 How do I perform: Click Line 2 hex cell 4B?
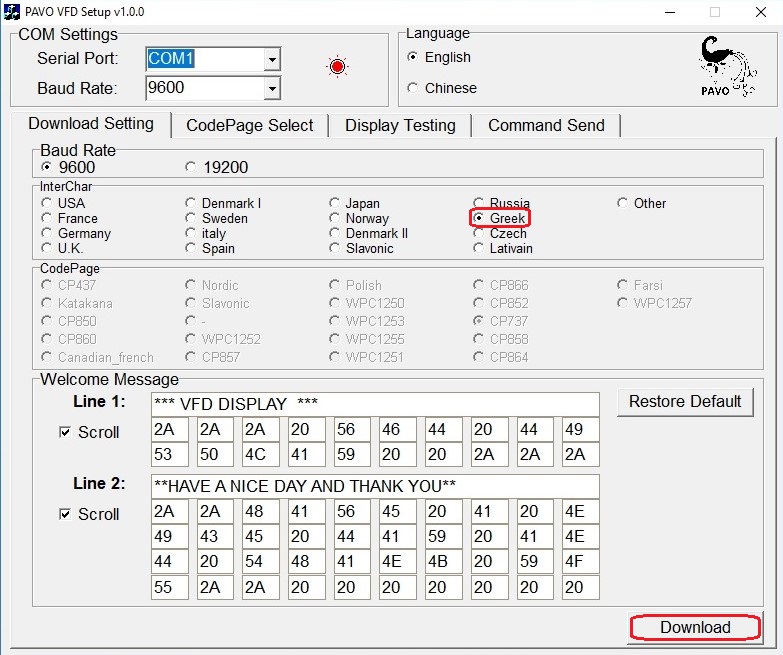pyautogui.click(x=444, y=562)
